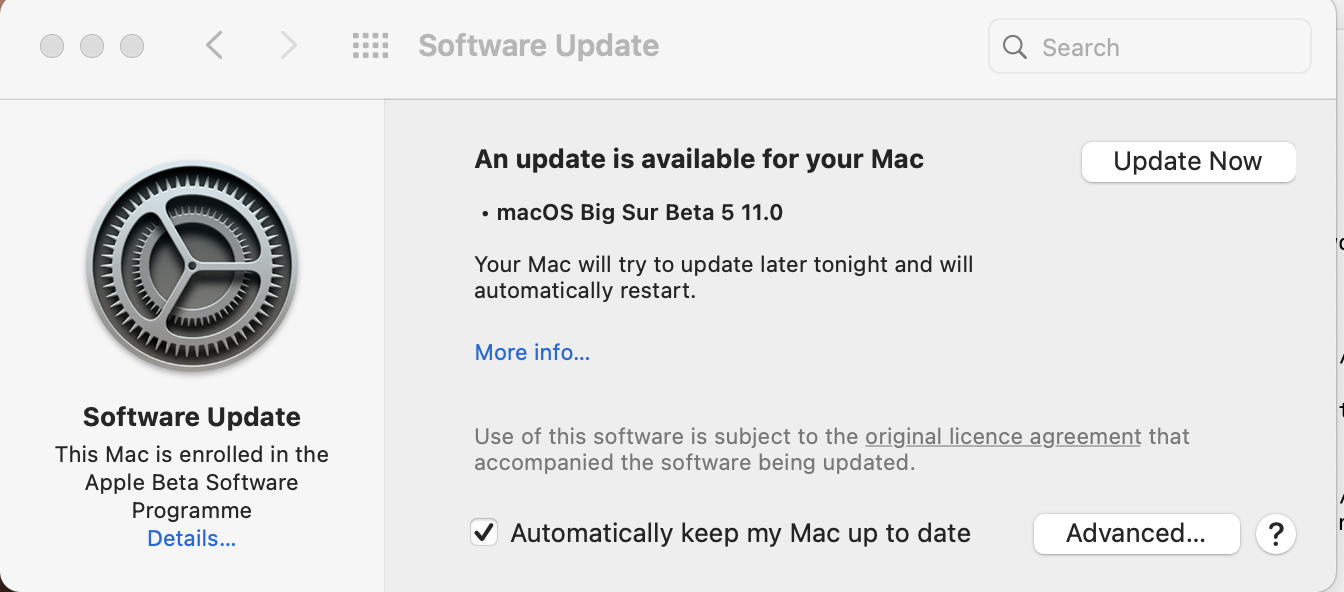Open the More info link
Image resolution: width=1344 pixels, height=592 pixels.
tap(532, 352)
